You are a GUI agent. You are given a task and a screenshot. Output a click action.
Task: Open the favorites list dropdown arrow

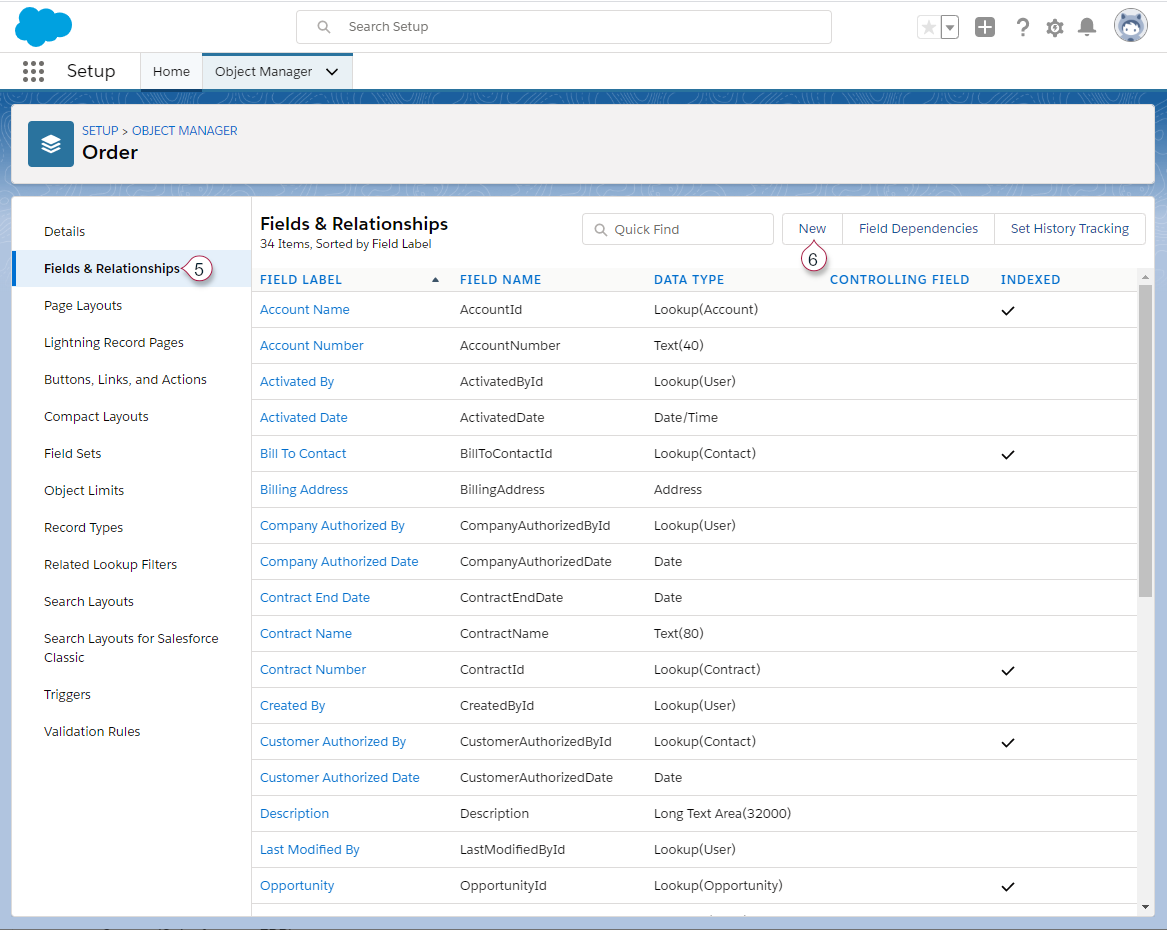(x=950, y=28)
